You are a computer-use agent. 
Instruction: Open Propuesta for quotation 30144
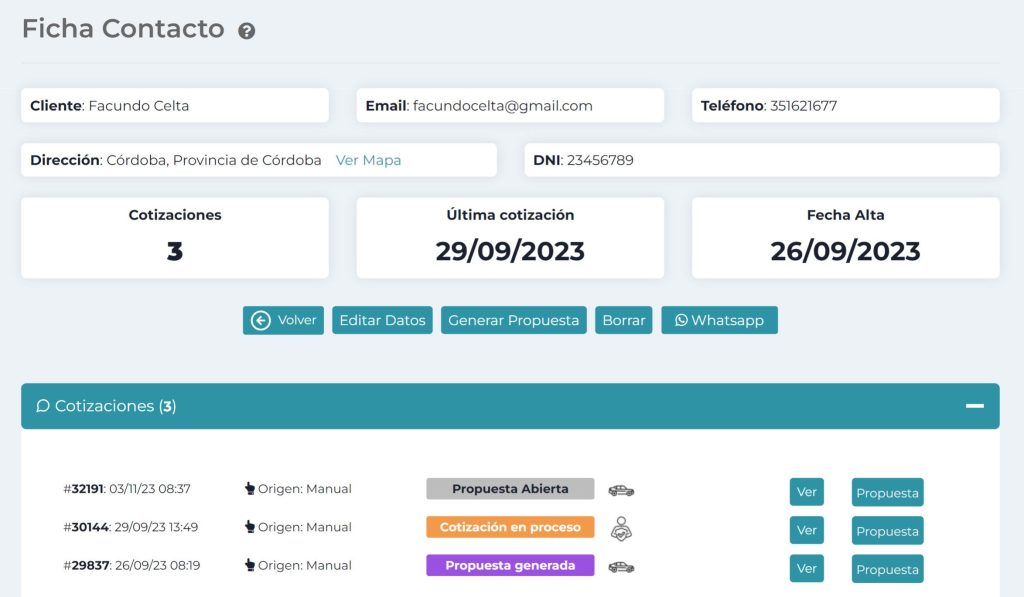887,531
